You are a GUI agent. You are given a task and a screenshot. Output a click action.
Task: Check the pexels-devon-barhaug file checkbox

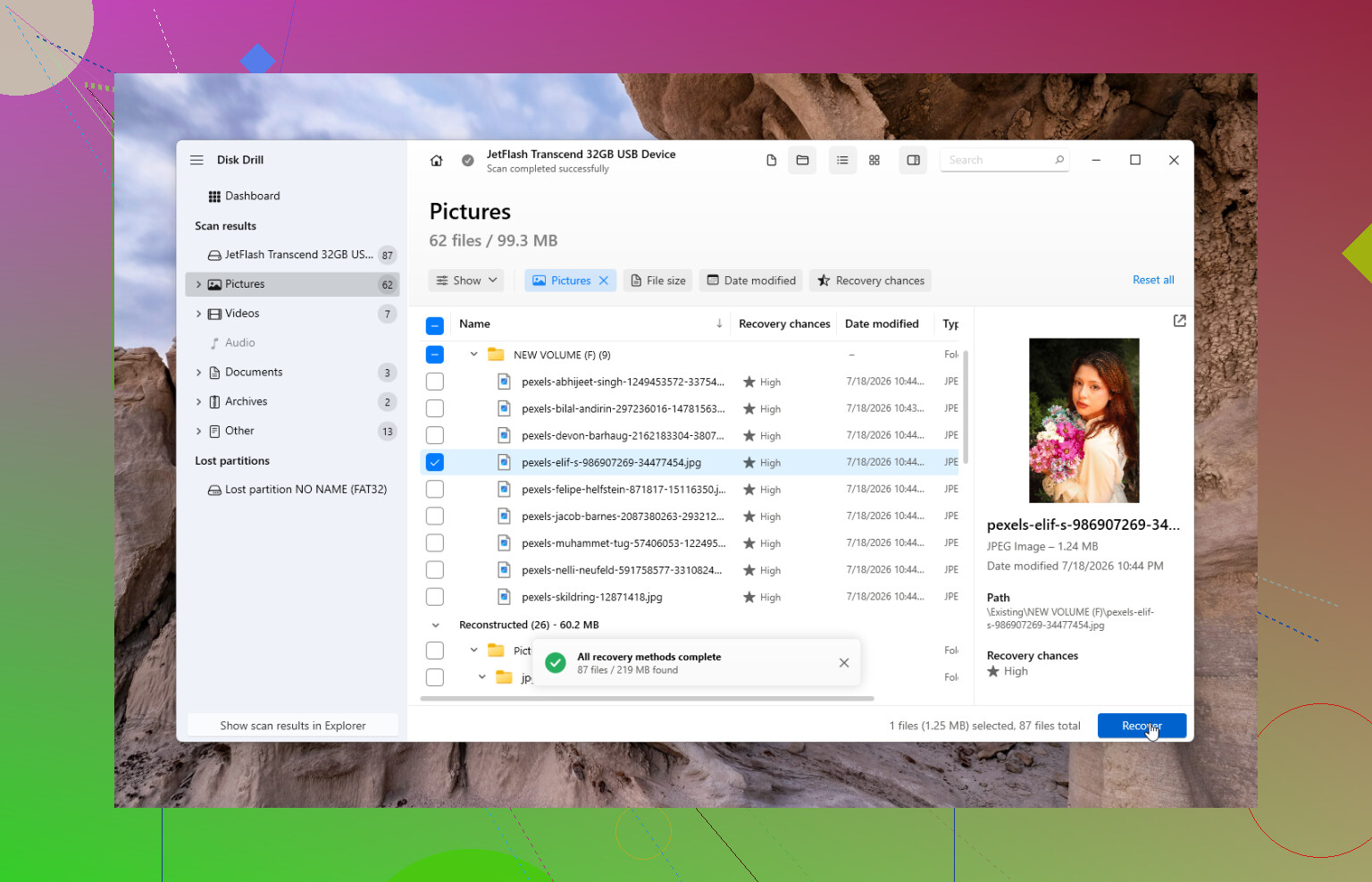coord(435,435)
